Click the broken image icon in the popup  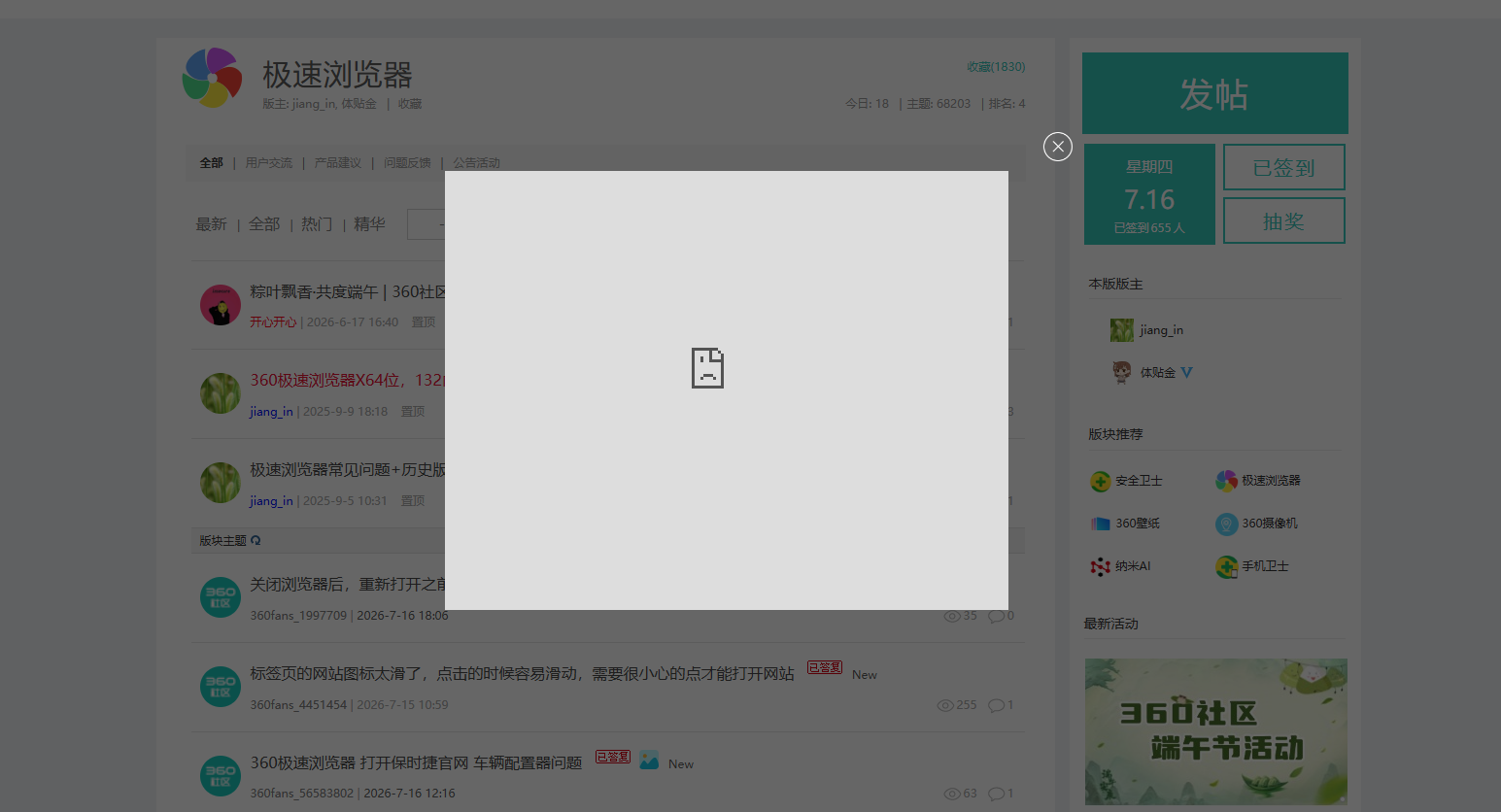pos(707,368)
